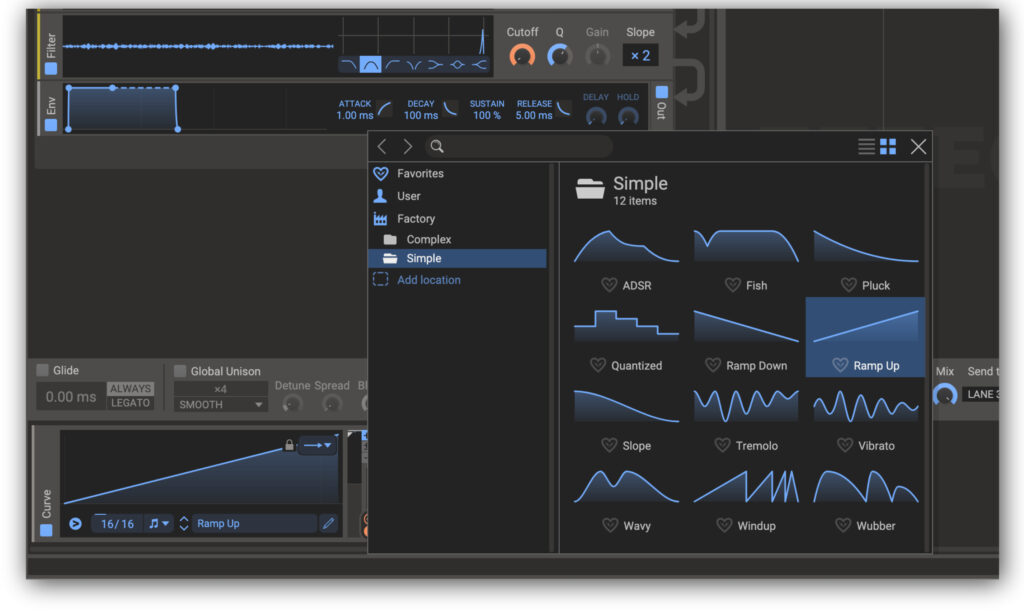
Task: Click the Slope ×2 value box
Action: pyautogui.click(x=640, y=56)
